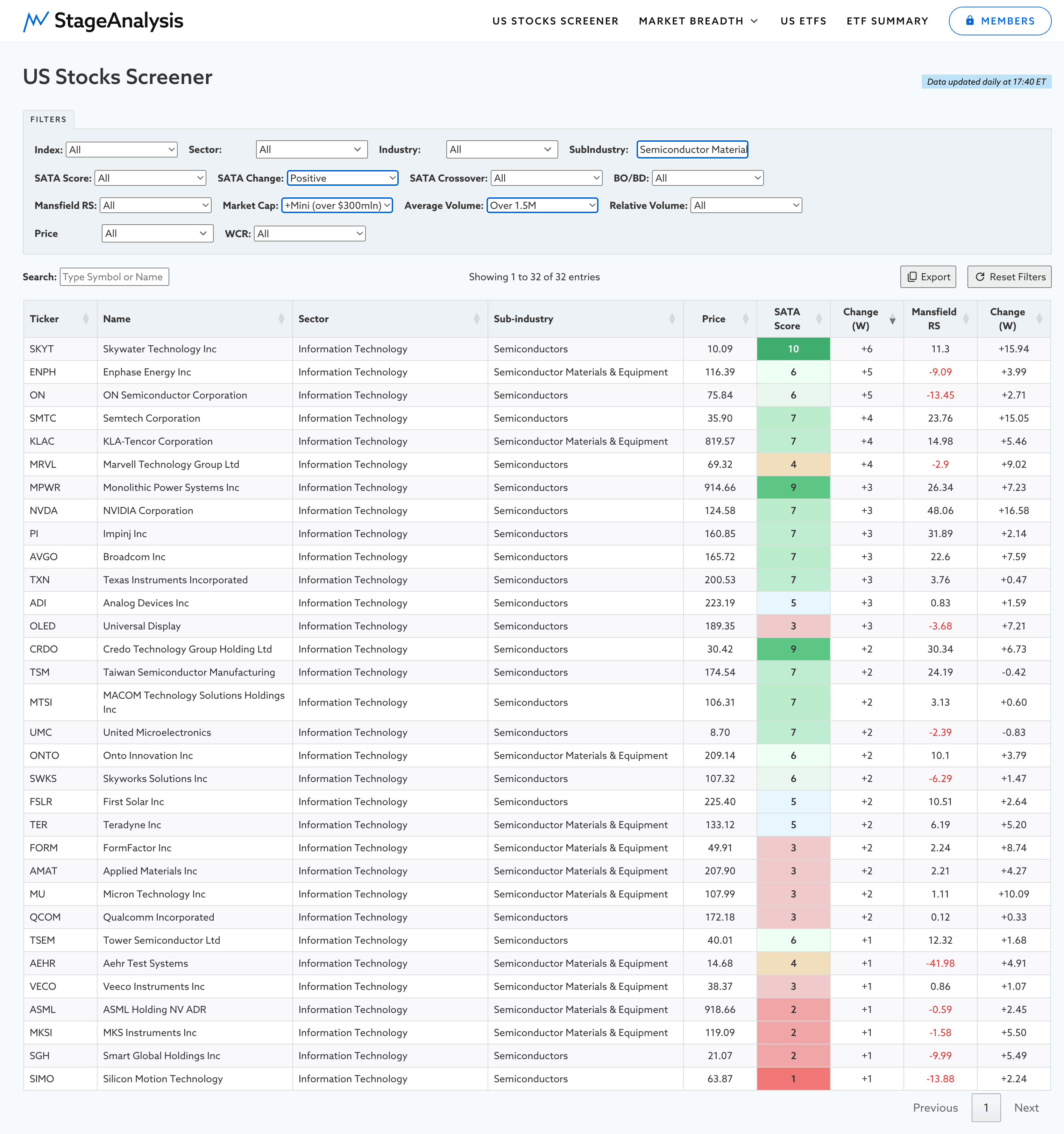
Task: Sort by the Mansfield RS column
Action: point(941,319)
